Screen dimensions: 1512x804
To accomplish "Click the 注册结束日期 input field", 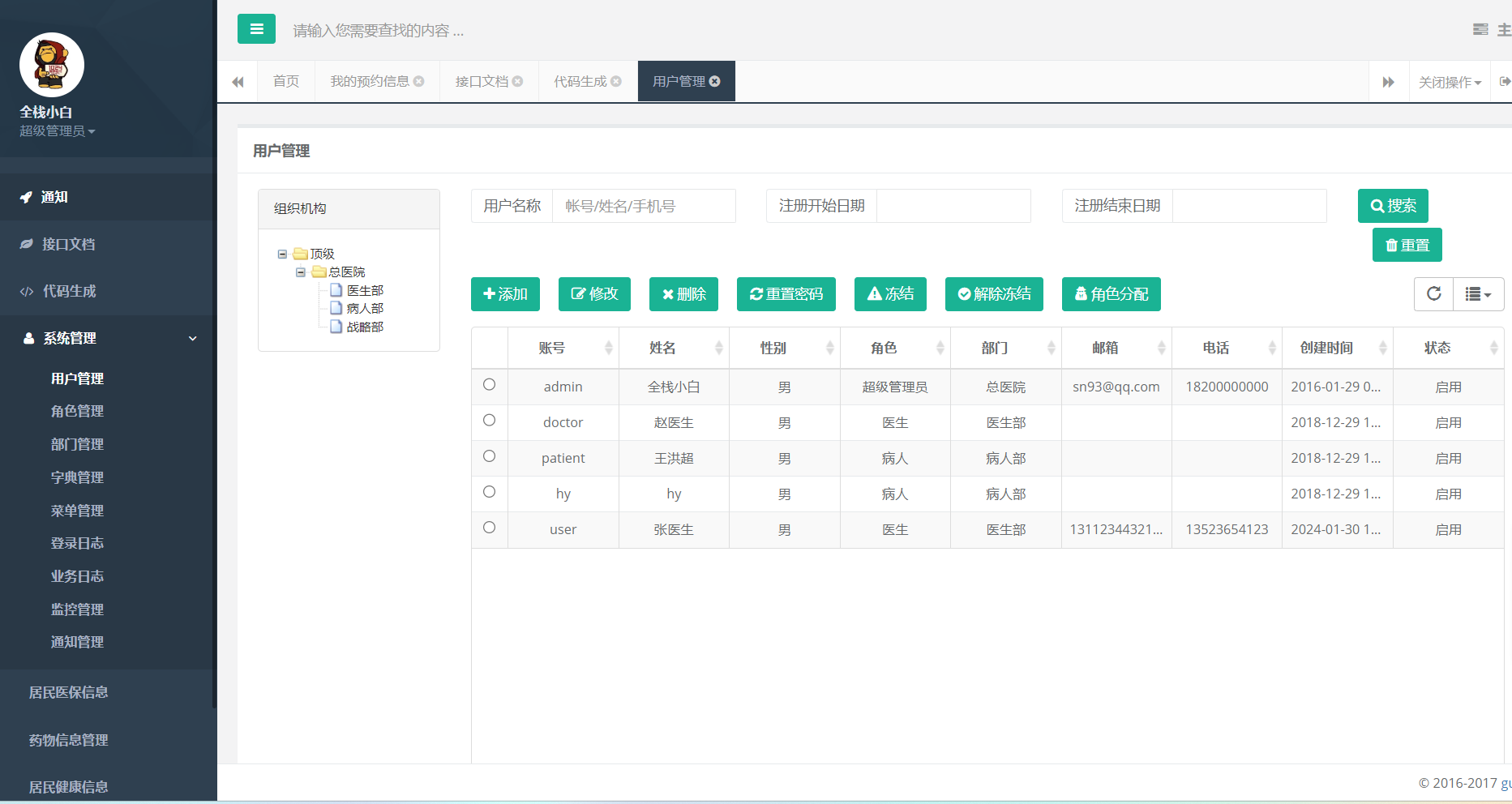I will 1249,206.
